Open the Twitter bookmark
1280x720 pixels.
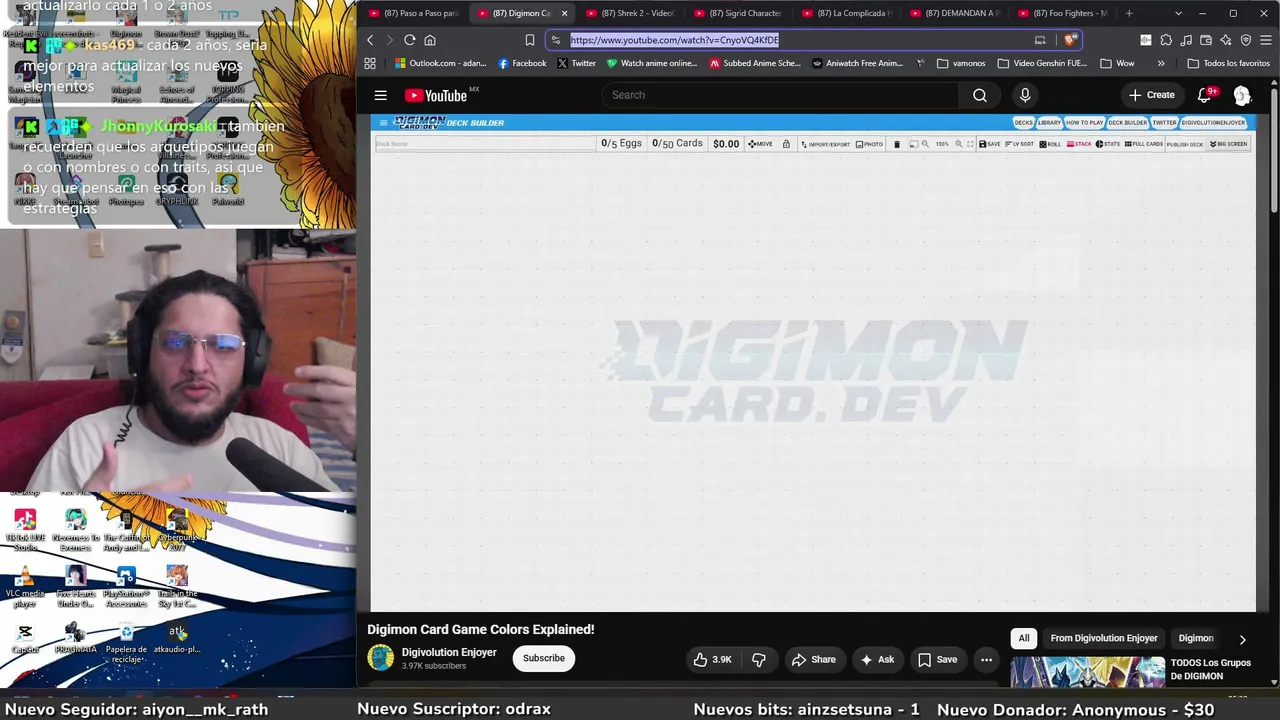pyautogui.click(x=576, y=63)
